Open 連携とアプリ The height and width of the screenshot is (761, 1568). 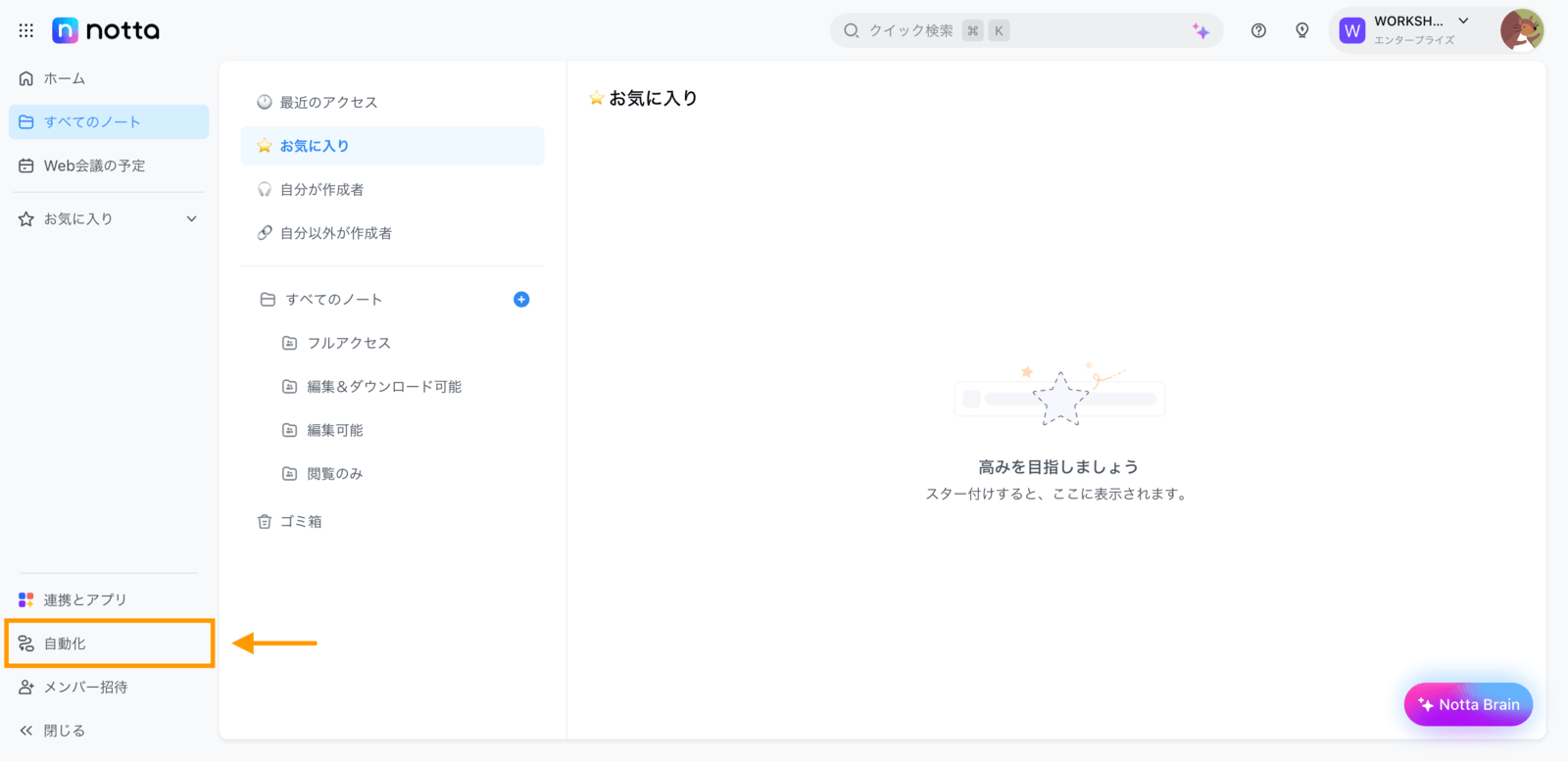109,599
